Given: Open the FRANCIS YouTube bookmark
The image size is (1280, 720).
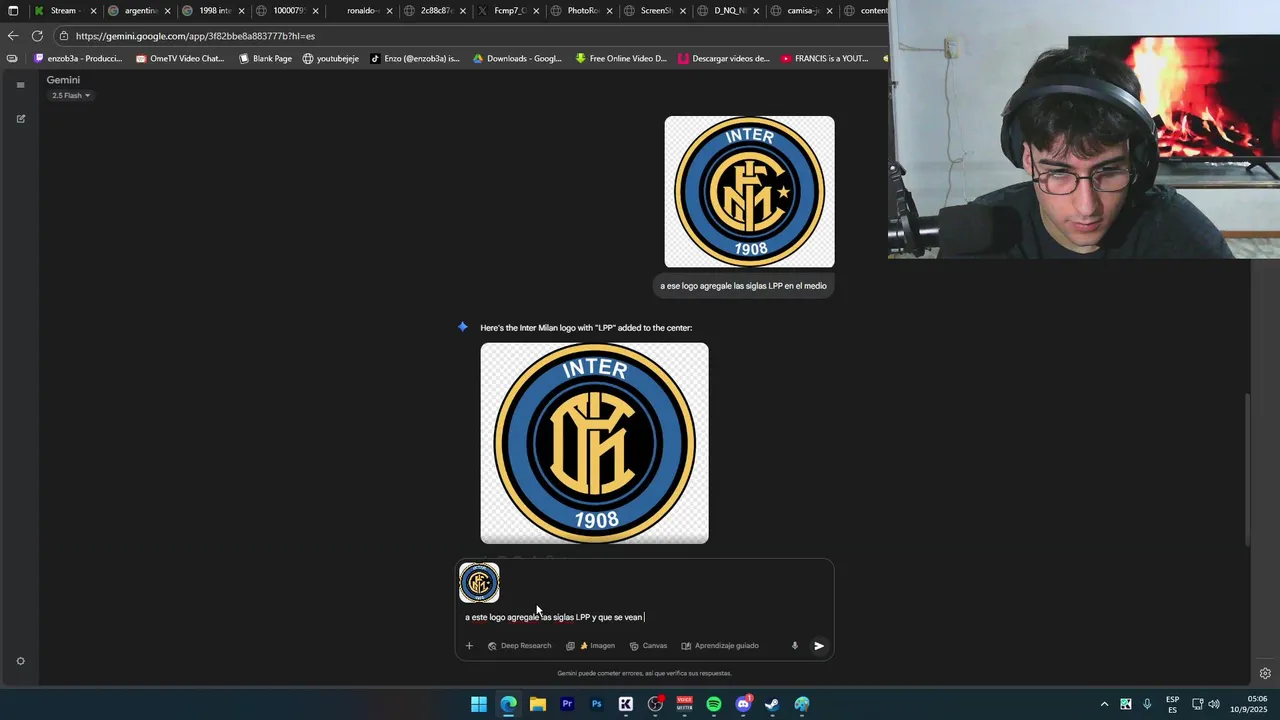Looking at the screenshot, I should 825,59.
